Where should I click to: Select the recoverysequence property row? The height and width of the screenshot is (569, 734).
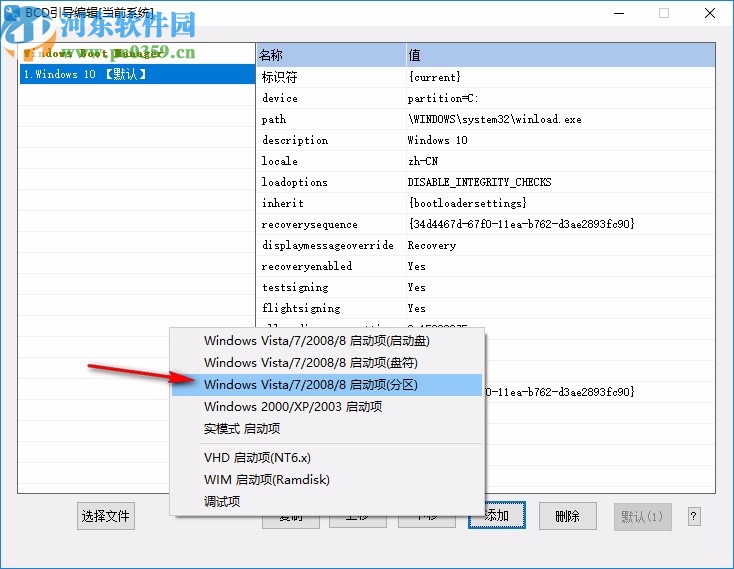(485, 224)
